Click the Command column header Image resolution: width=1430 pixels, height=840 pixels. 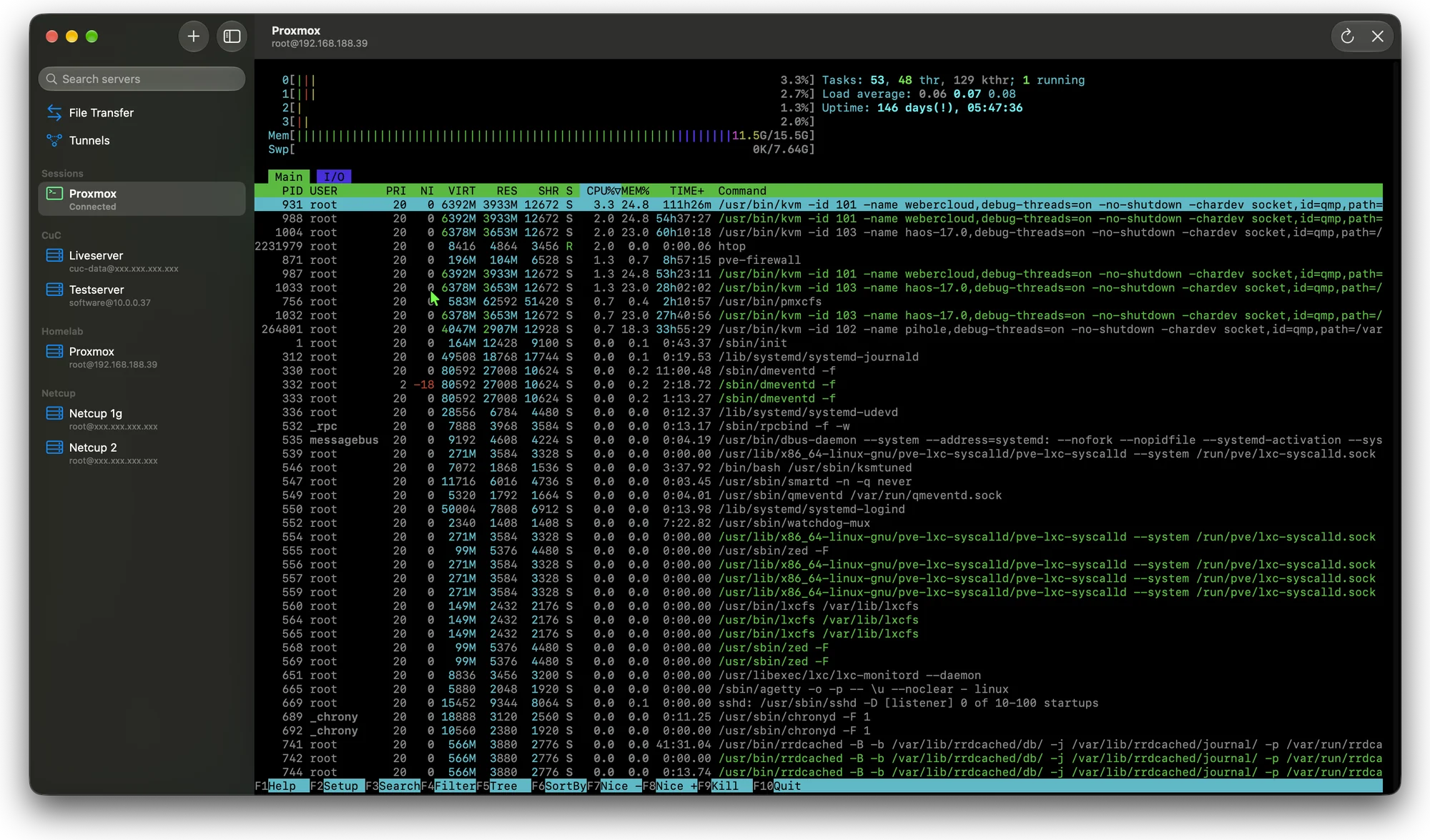(x=742, y=191)
